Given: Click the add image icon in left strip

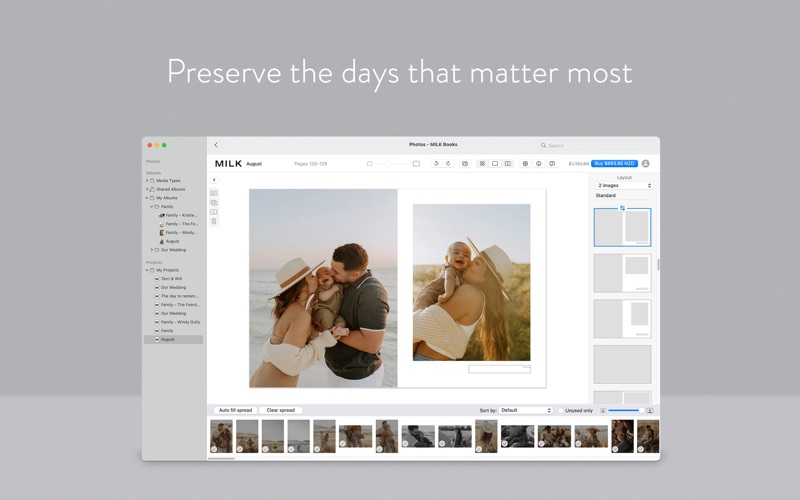Looking at the screenshot, I should tap(214, 203).
